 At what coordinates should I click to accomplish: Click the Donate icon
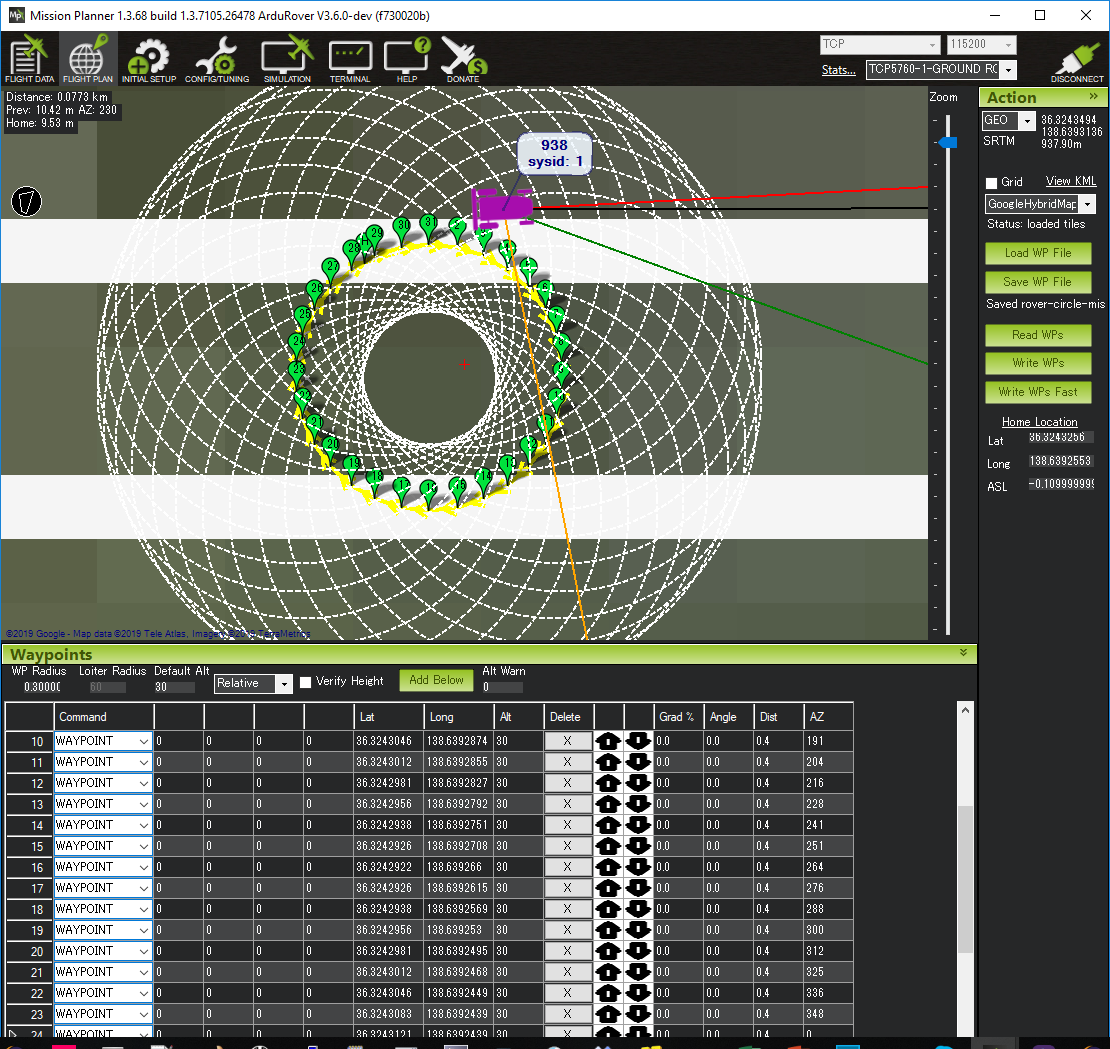(463, 59)
